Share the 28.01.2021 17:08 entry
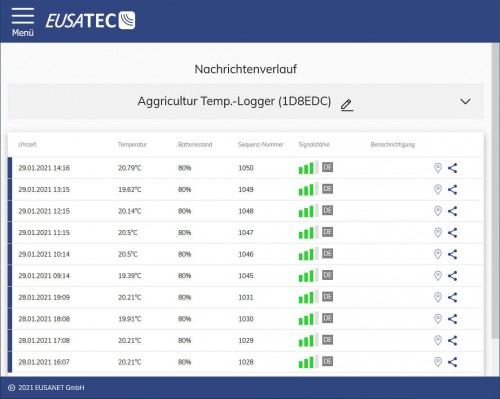This screenshot has height=399, width=500. click(x=452, y=340)
